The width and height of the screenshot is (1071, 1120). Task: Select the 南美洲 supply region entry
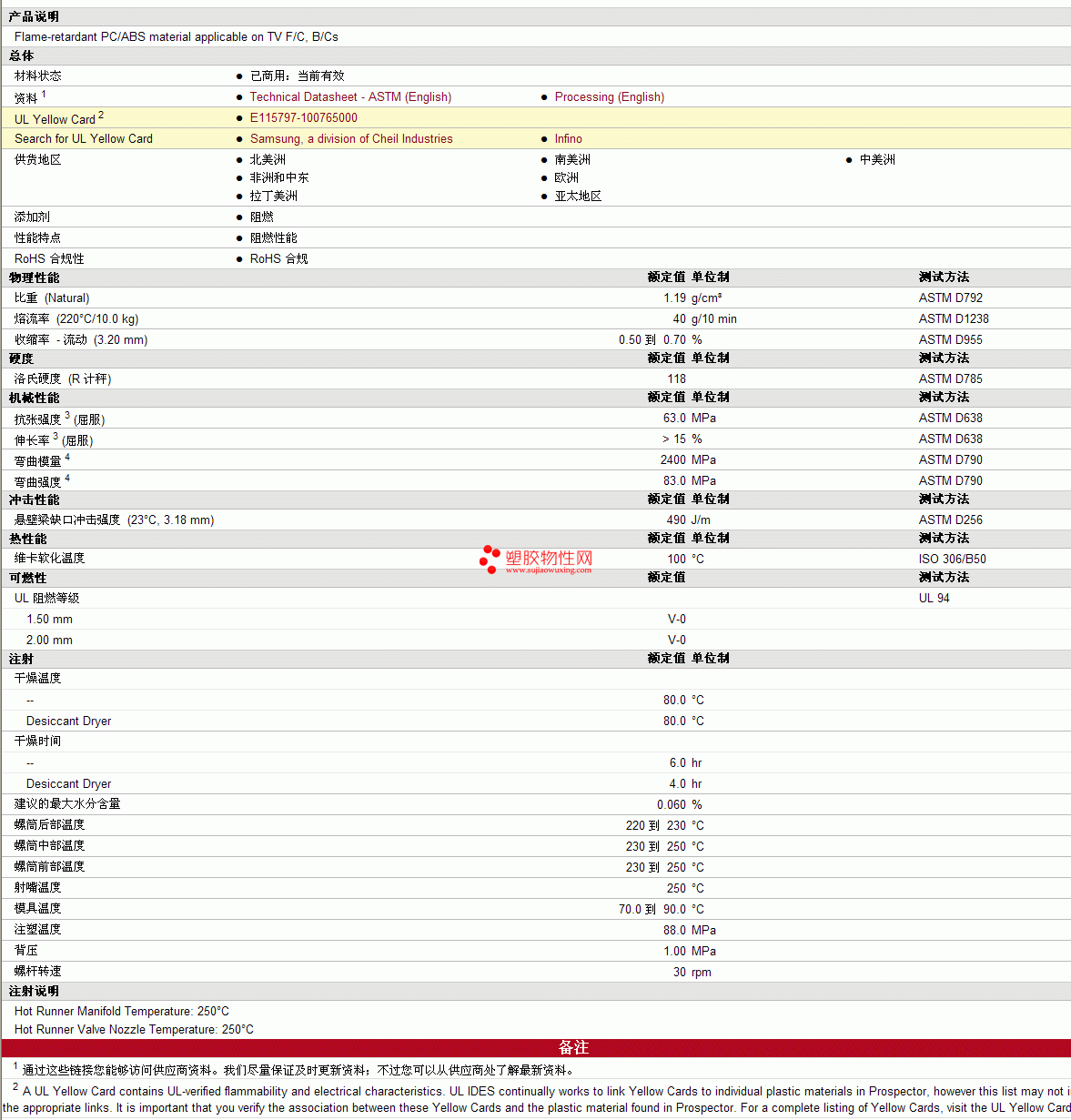(x=572, y=159)
